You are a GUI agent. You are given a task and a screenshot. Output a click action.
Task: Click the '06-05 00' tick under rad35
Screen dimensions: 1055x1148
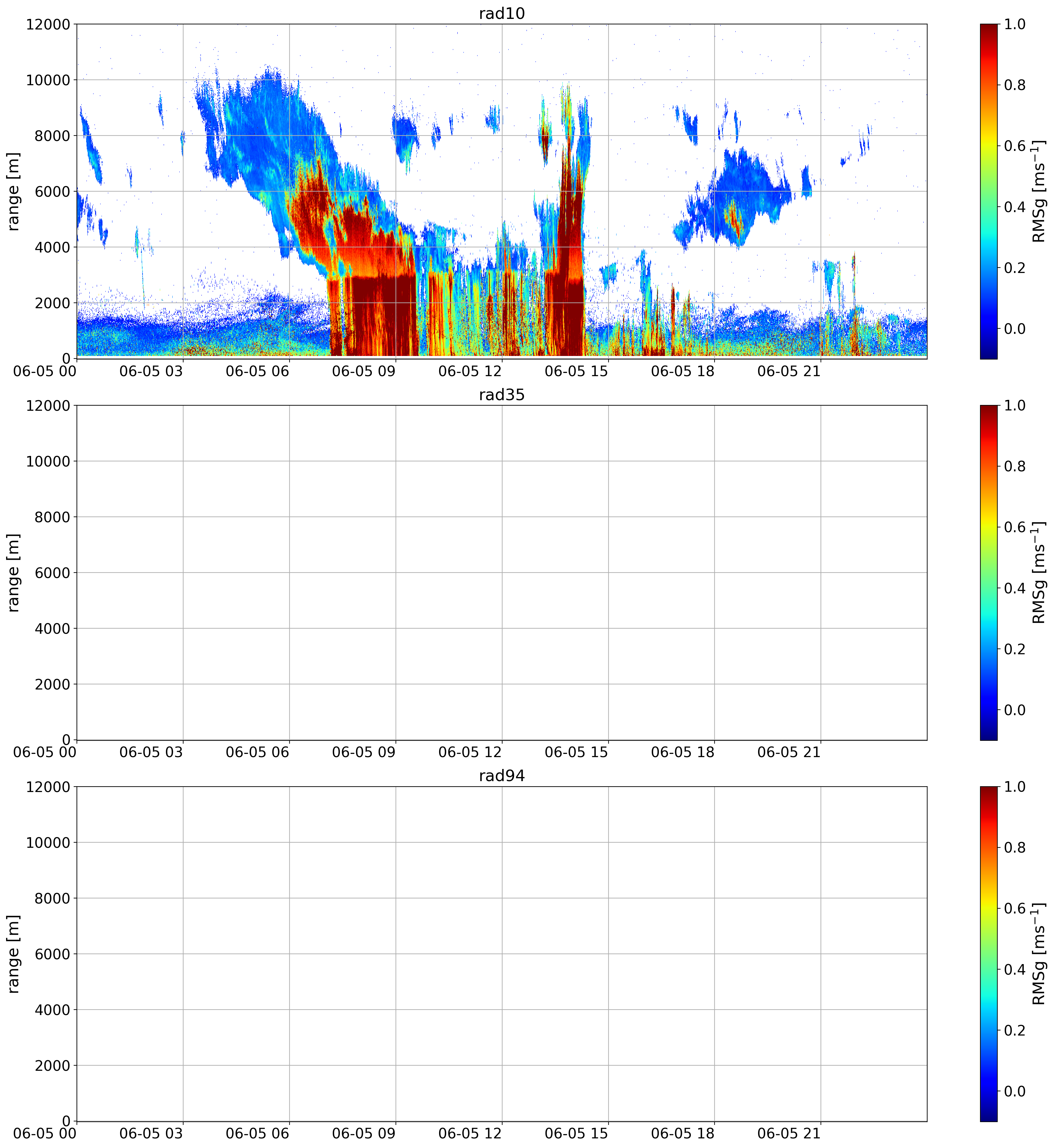[x=45, y=752]
